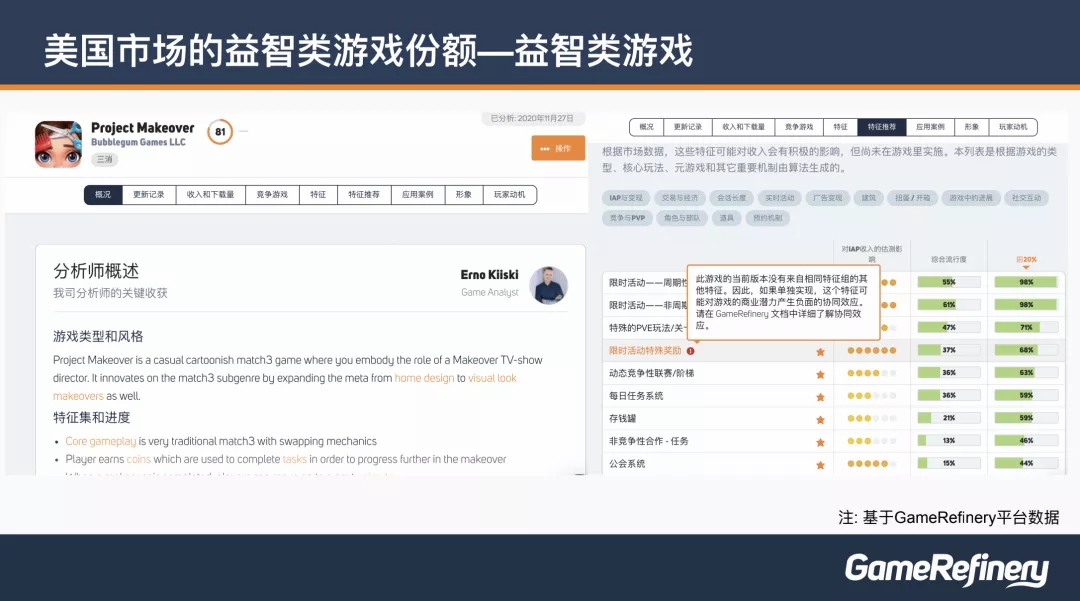Click the 非竞争性合作 - 任务 feature name
1080x601 pixels.
(x=648, y=441)
